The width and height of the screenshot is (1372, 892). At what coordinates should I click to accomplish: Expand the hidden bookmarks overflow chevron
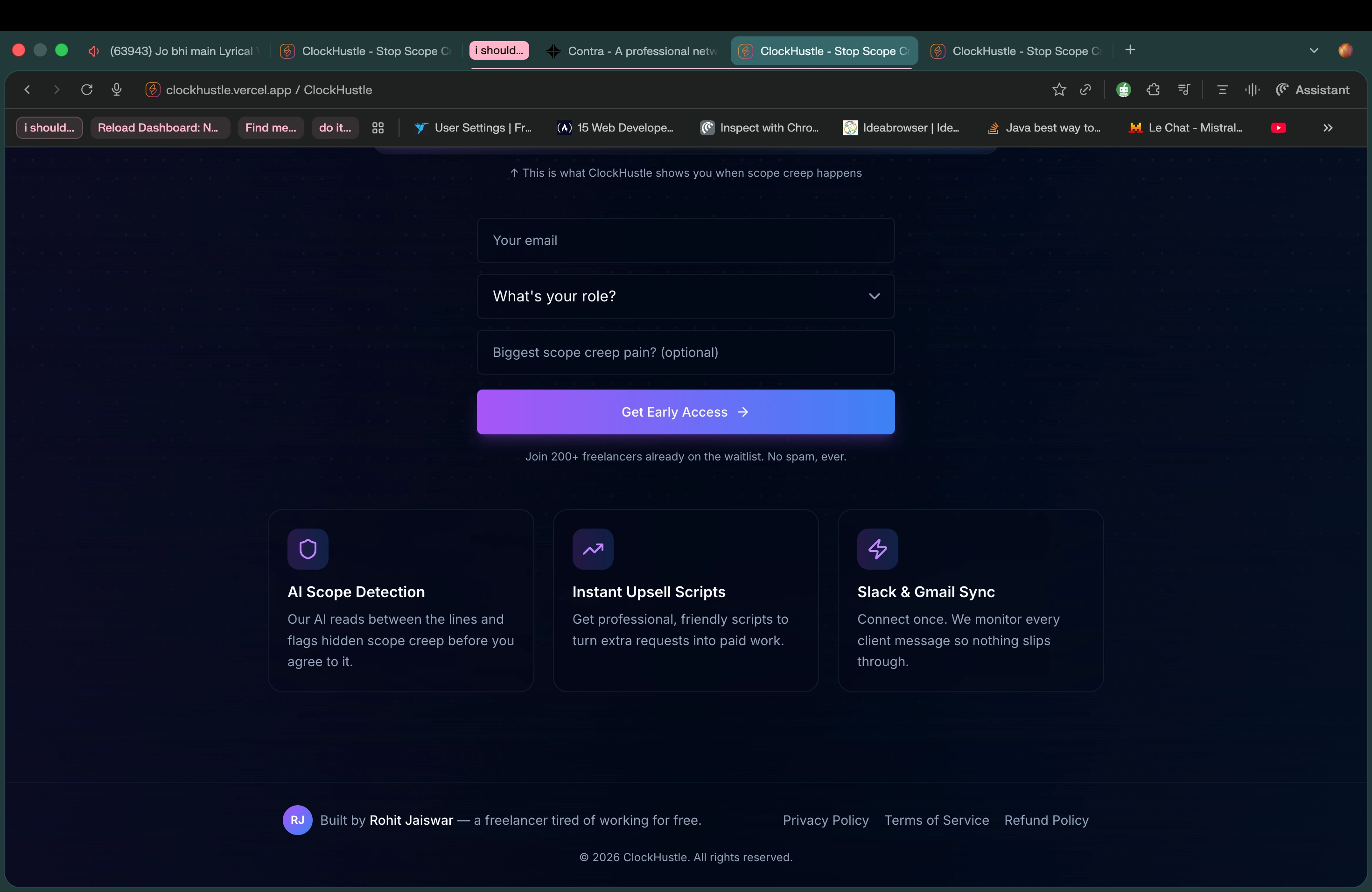pos(1328,128)
